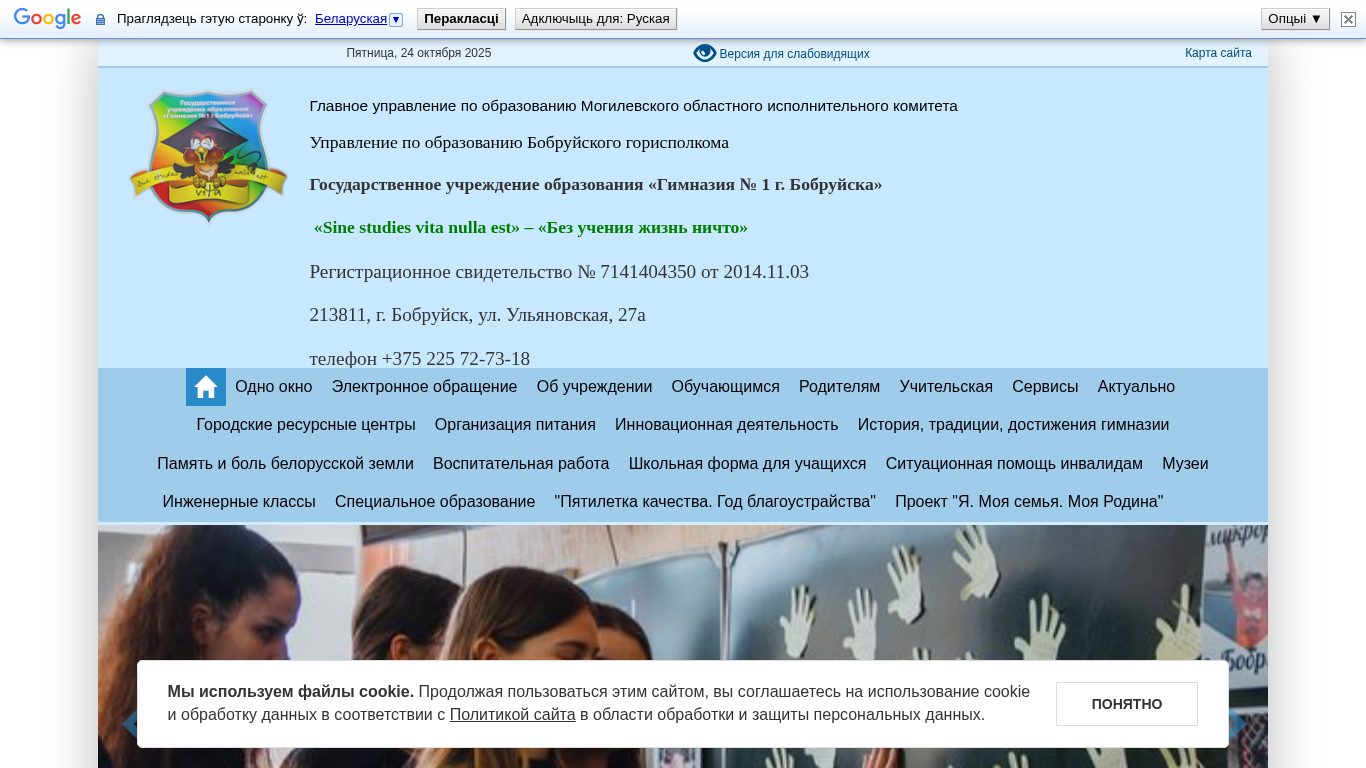The image size is (1366, 768).
Task: Select the Обучающимся menu item
Action: (x=725, y=387)
